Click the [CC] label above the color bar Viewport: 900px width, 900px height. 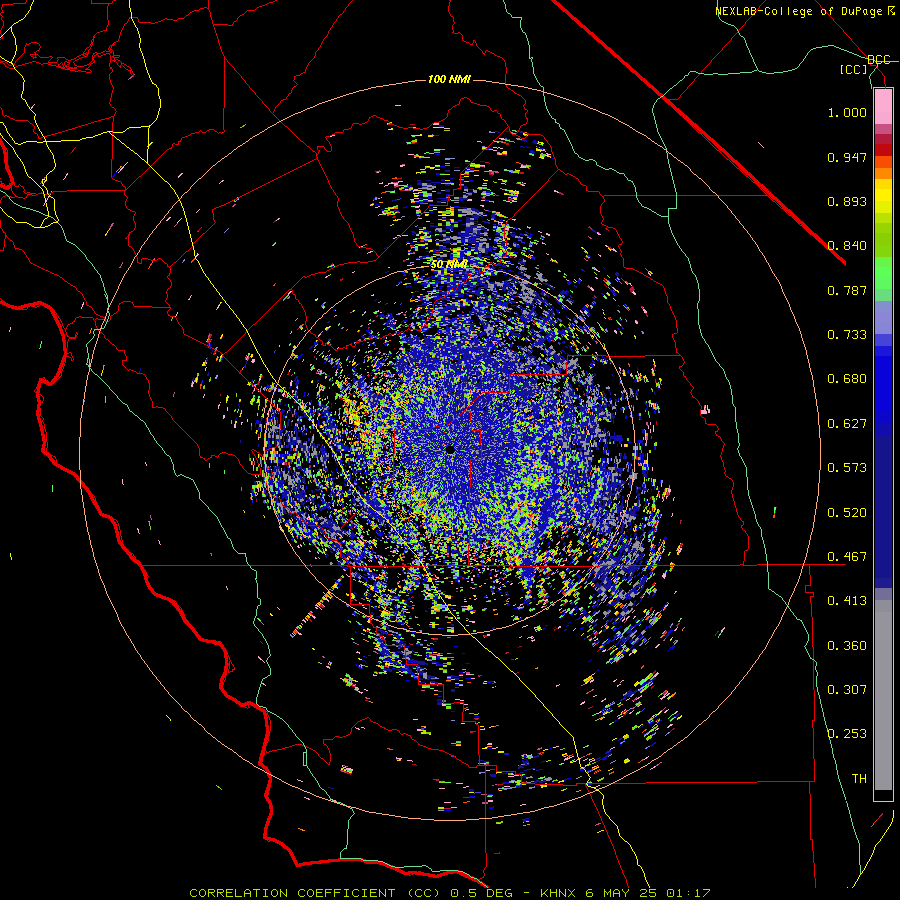coord(854,69)
